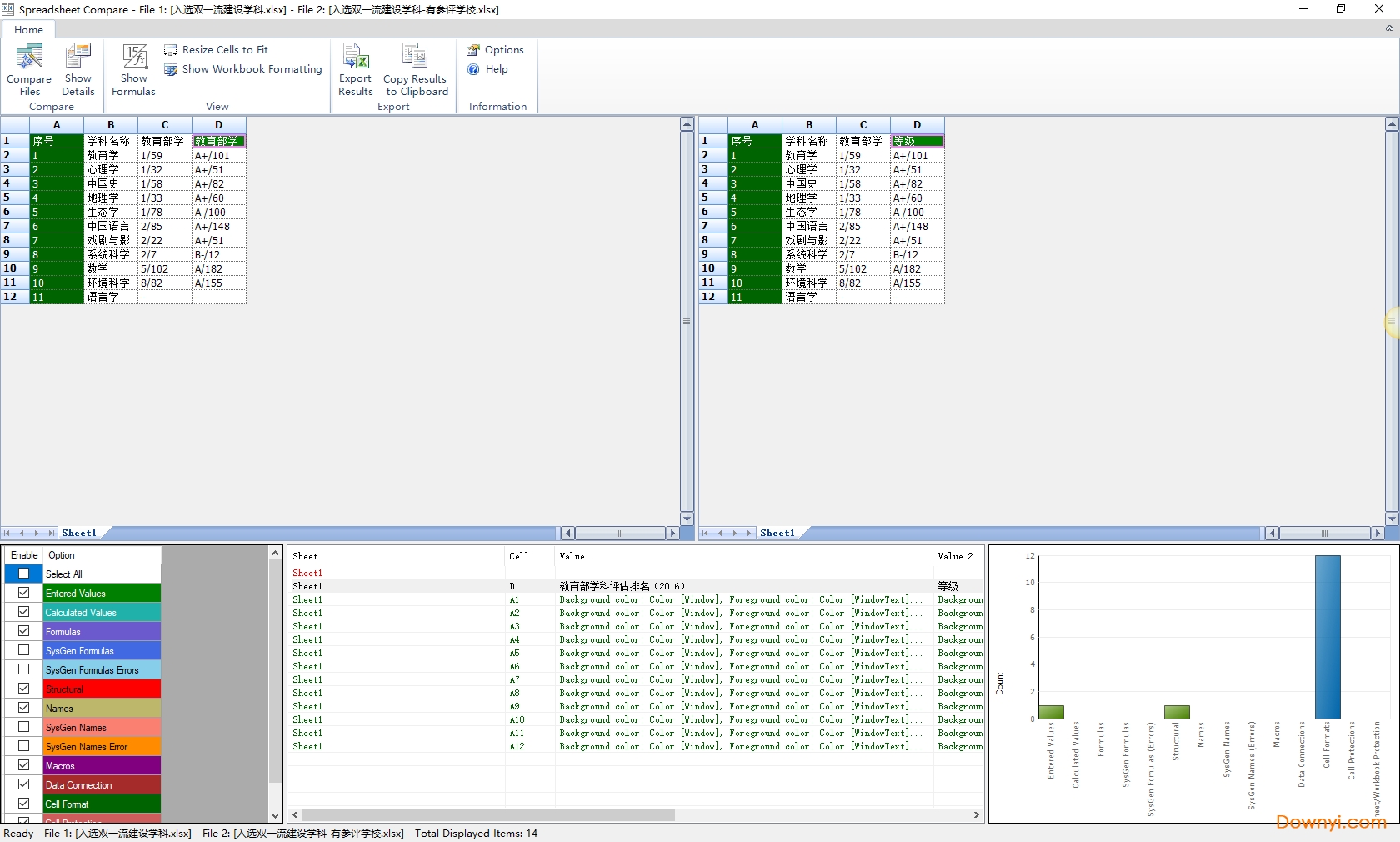The image size is (1400, 842).
Task: Click cell D1 in right spreadsheet
Action: coord(917,141)
